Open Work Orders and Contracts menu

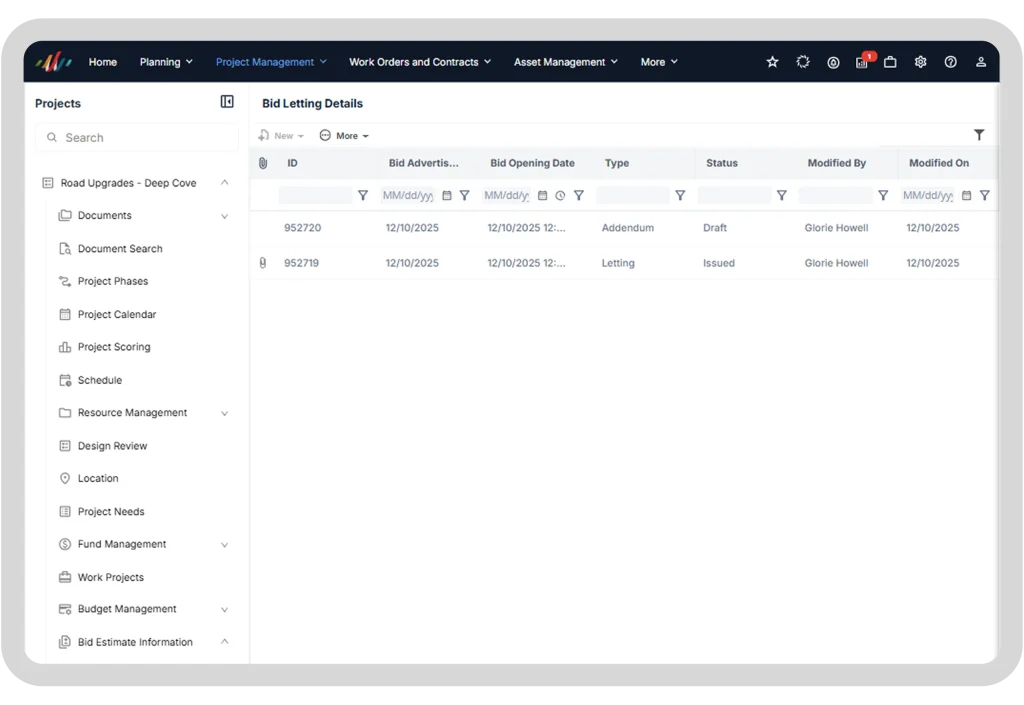[x=420, y=62]
